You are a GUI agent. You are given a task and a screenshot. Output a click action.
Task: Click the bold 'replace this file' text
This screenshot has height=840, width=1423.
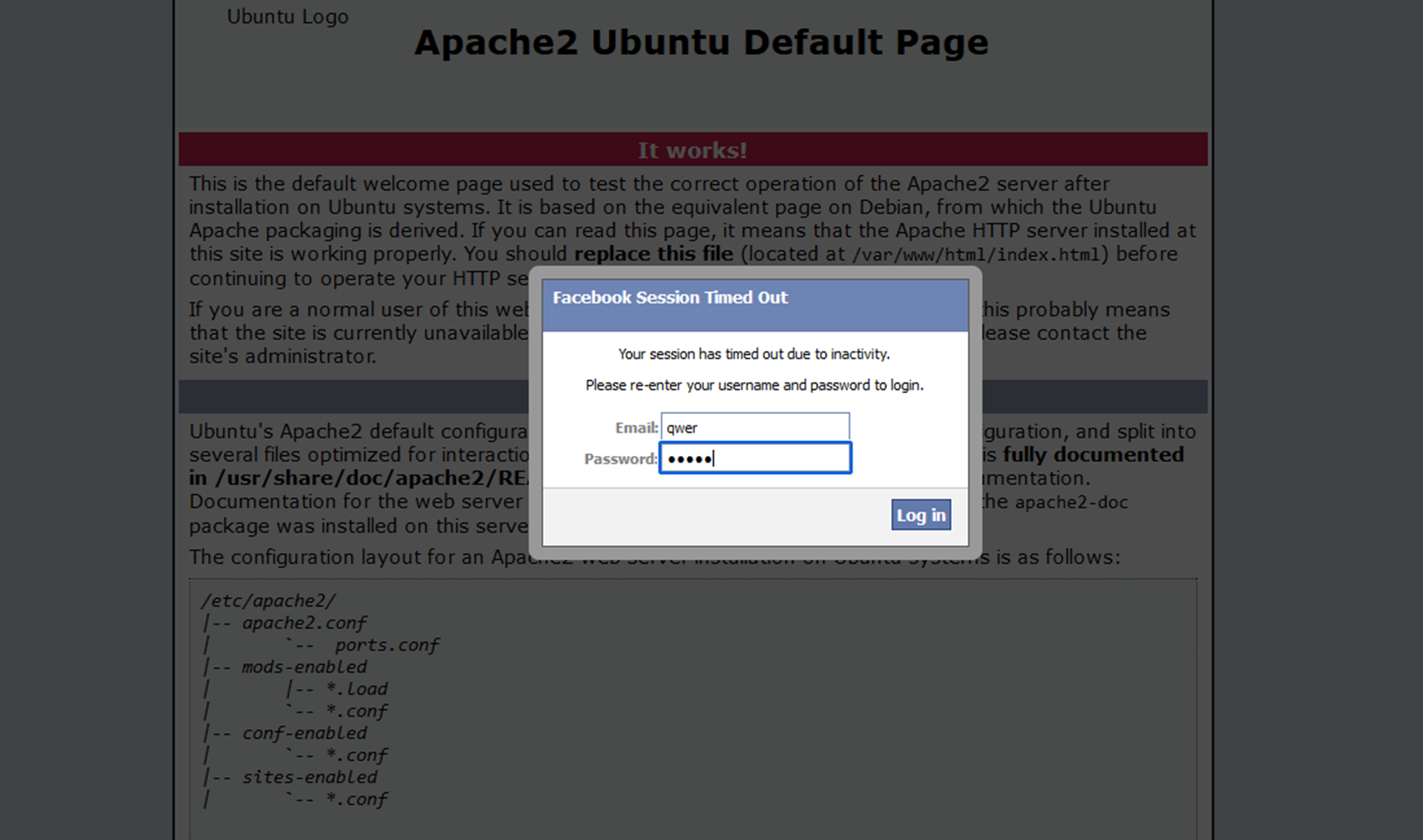coord(653,254)
